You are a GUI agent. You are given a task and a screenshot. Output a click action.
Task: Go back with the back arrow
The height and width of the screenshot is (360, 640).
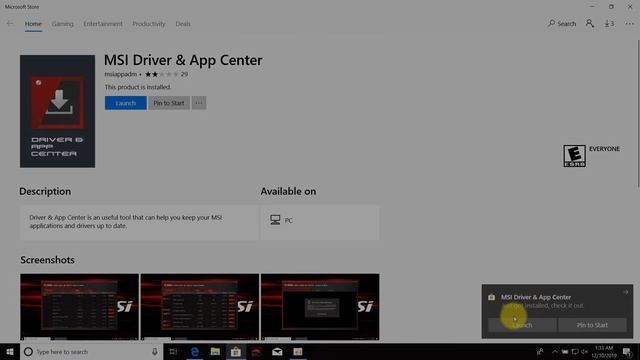(10, 24)
